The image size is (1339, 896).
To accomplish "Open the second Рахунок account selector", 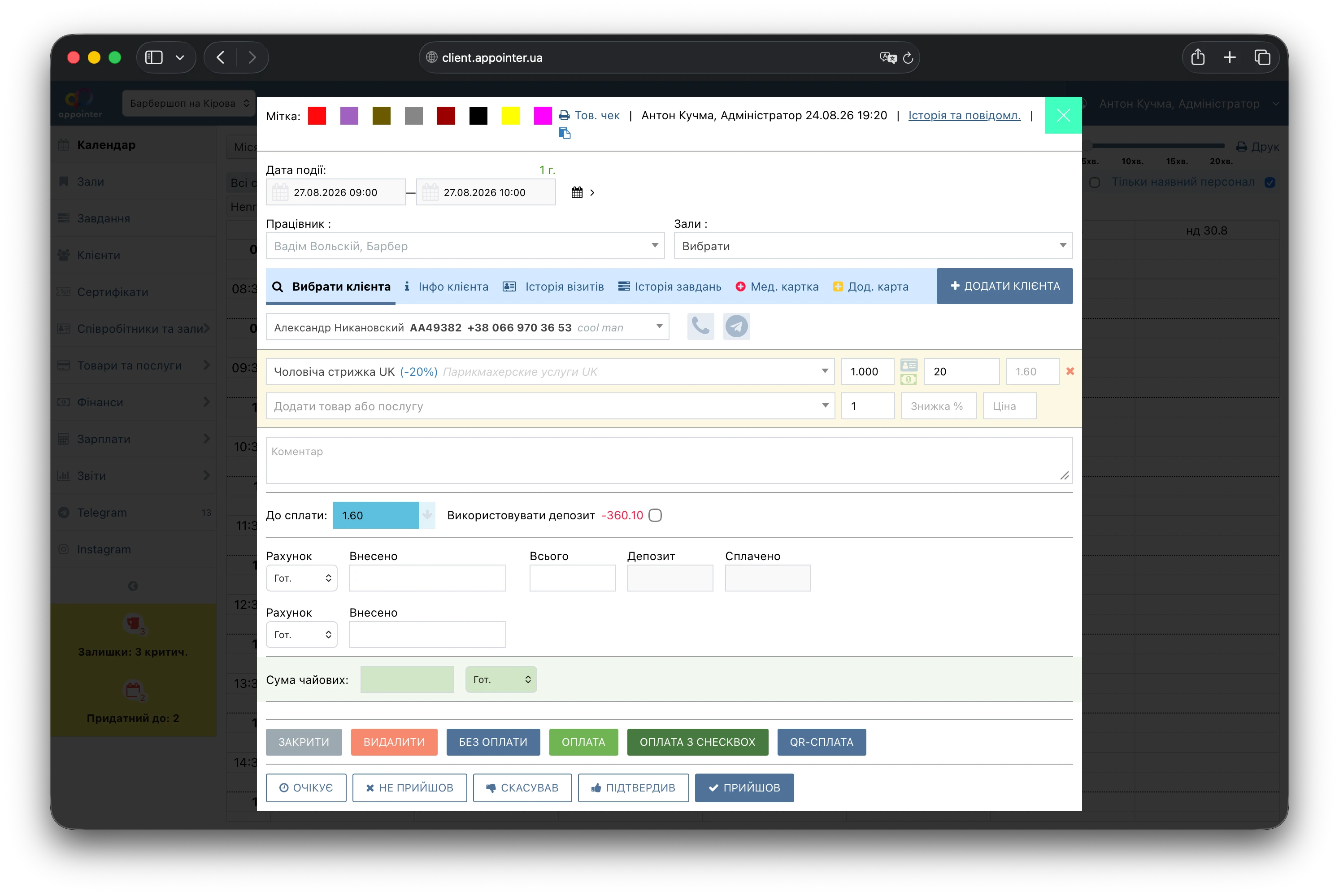I will [x=302, y=635].
